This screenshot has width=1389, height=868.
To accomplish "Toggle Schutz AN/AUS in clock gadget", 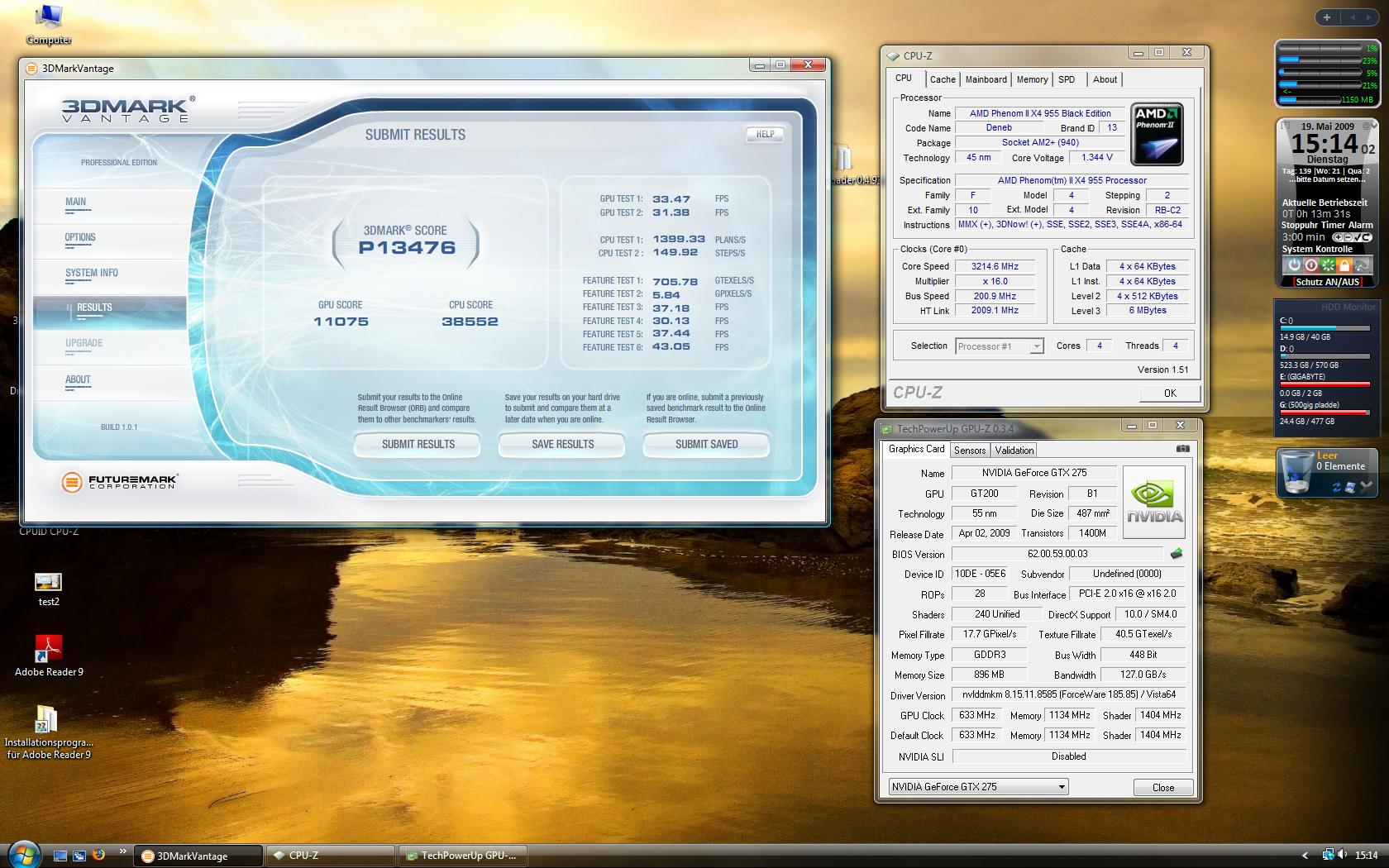I will coord(1328,282).
